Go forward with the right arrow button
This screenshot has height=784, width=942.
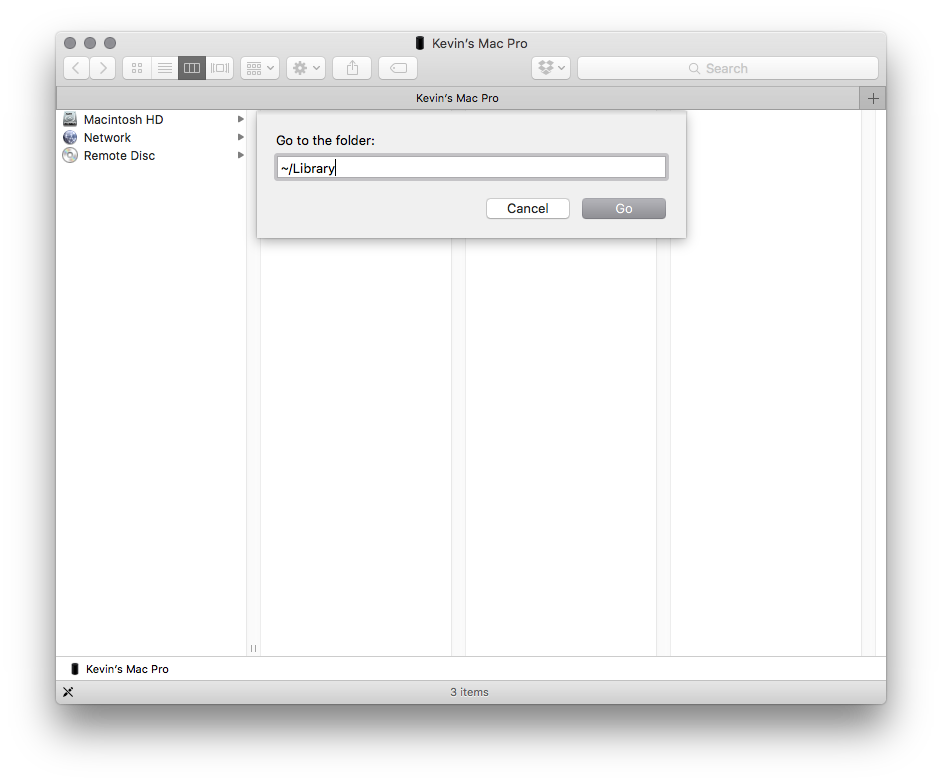[103, 68]
